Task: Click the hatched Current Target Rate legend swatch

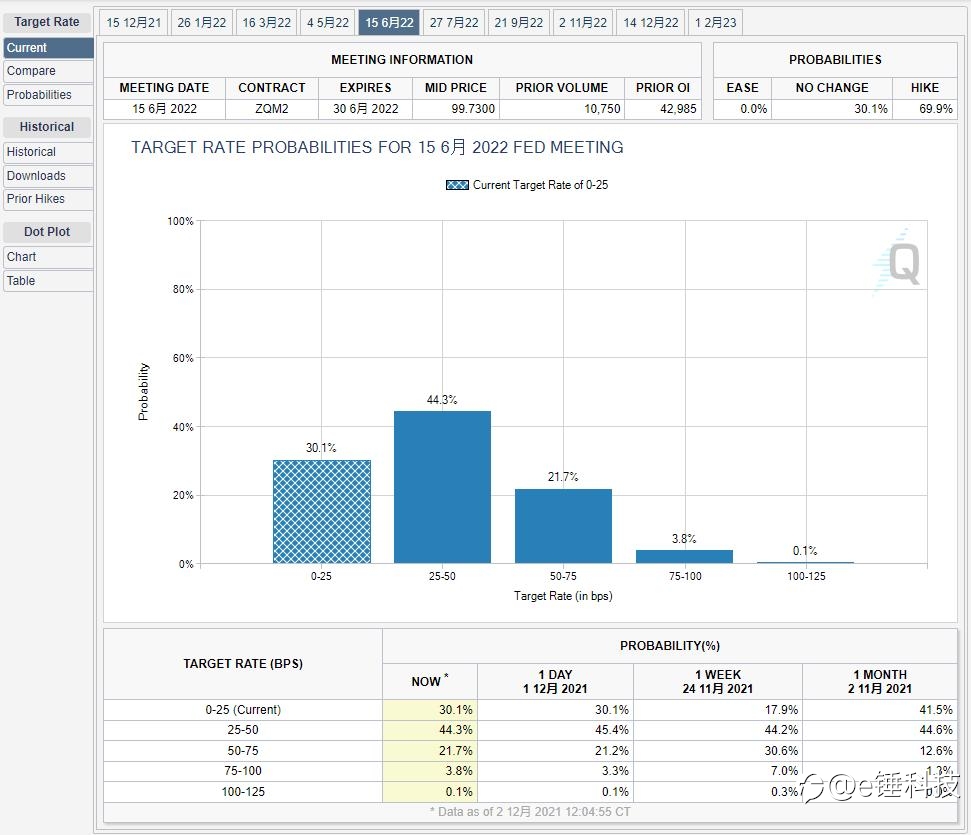Action: click(x=457, y=185)
